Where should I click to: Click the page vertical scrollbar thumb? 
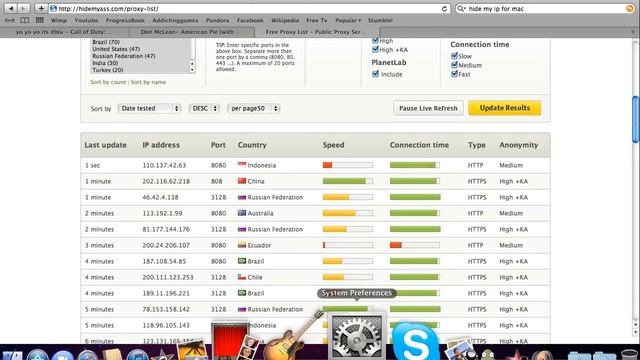pyautogui.click(x=636, y=120)
